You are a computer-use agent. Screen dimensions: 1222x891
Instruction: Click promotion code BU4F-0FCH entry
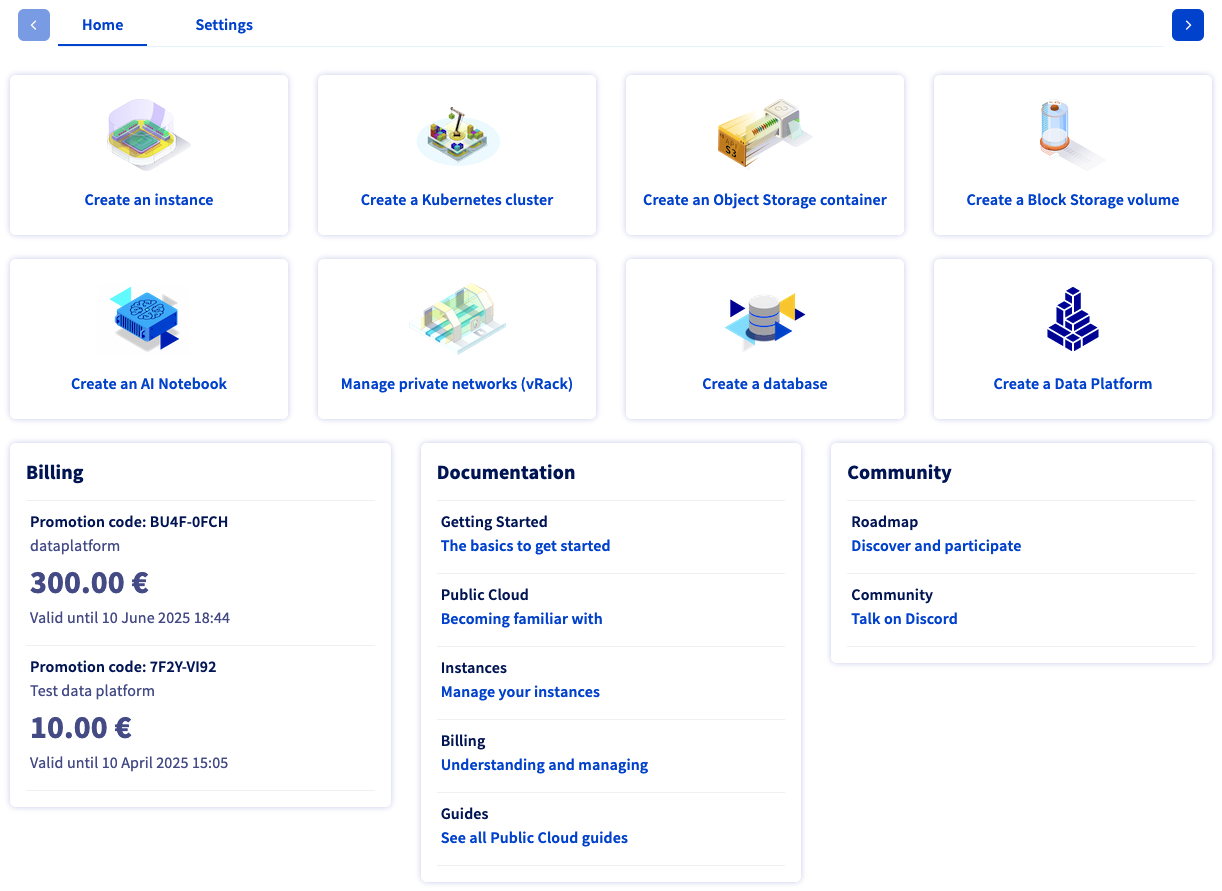tap(128, 521)
